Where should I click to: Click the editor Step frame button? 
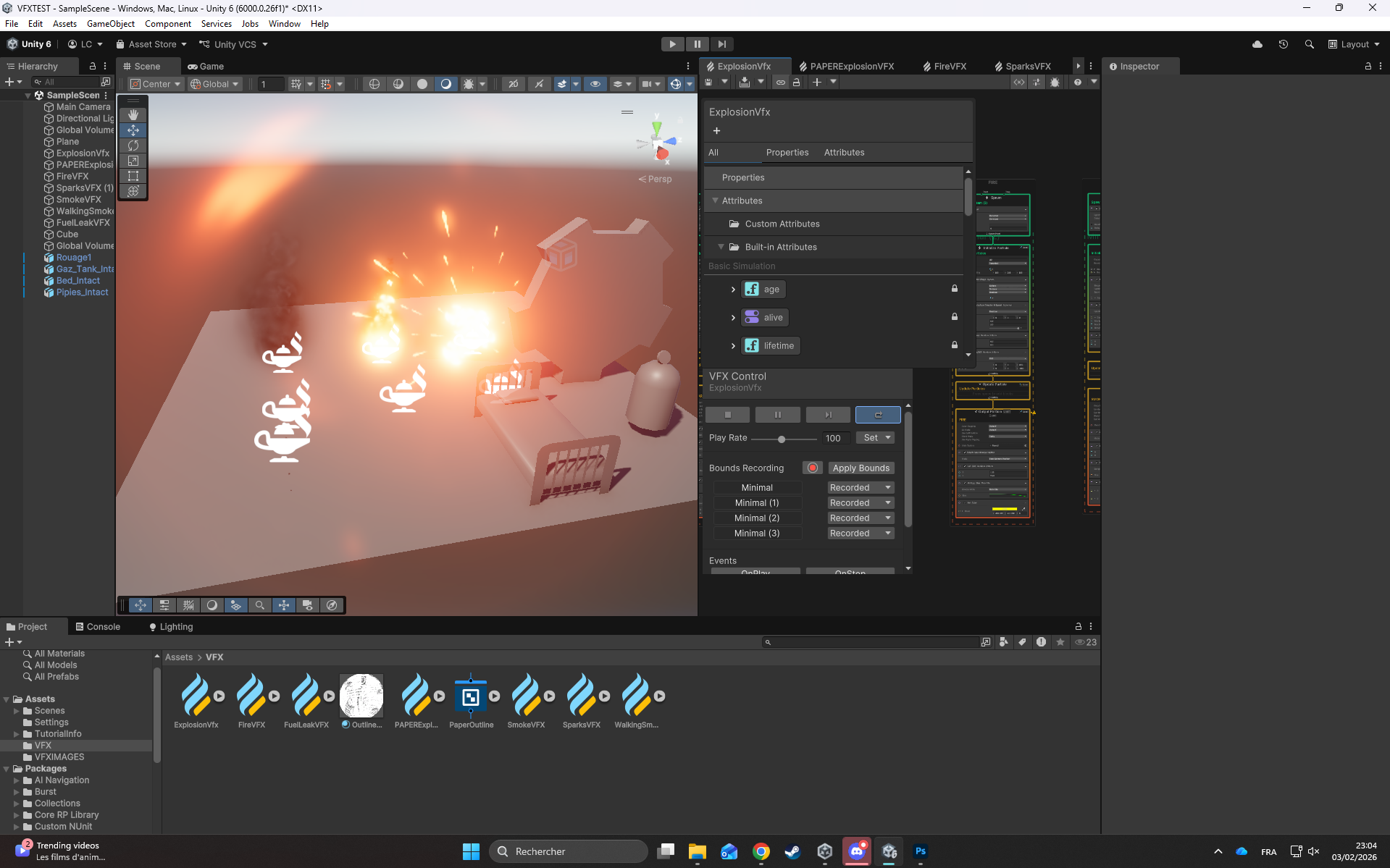722,44
